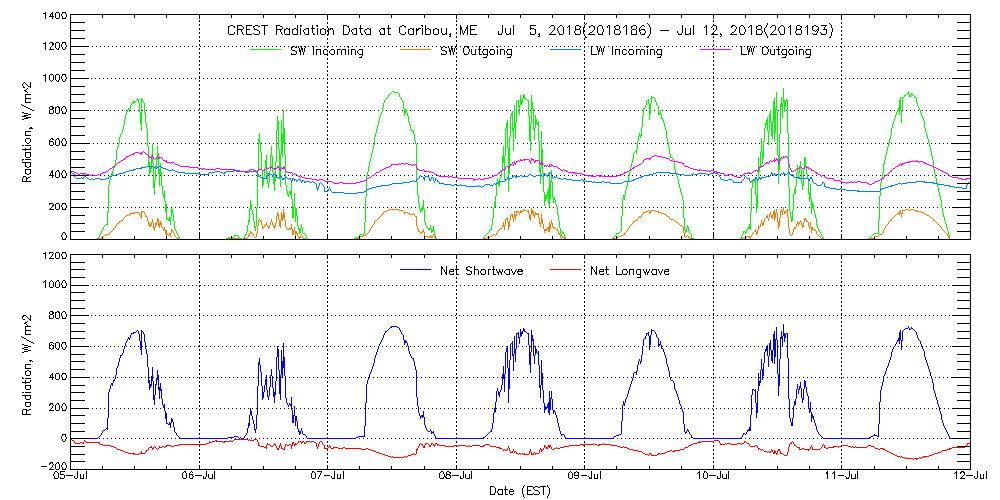The width and height of the screenshot is (1000, 500).
Task: Click the CREST Radiation Data chart title
Action: (x=530, y=31)
